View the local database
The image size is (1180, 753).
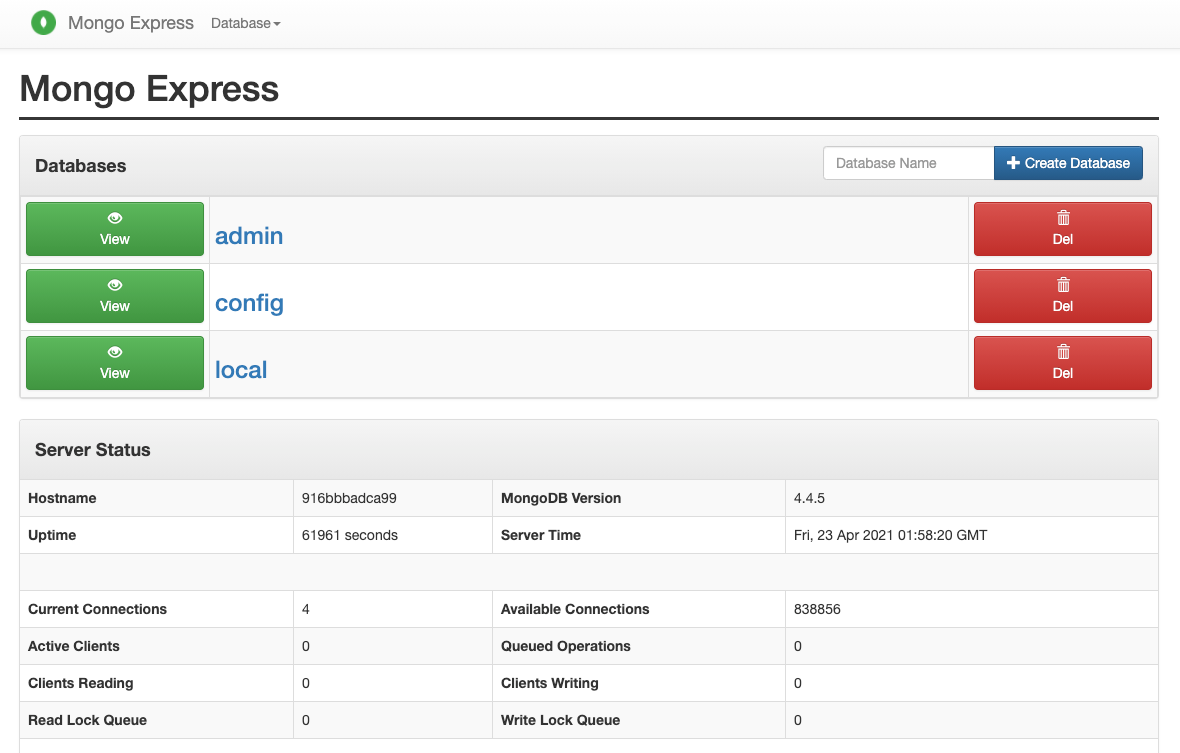(x=115, y=363)
